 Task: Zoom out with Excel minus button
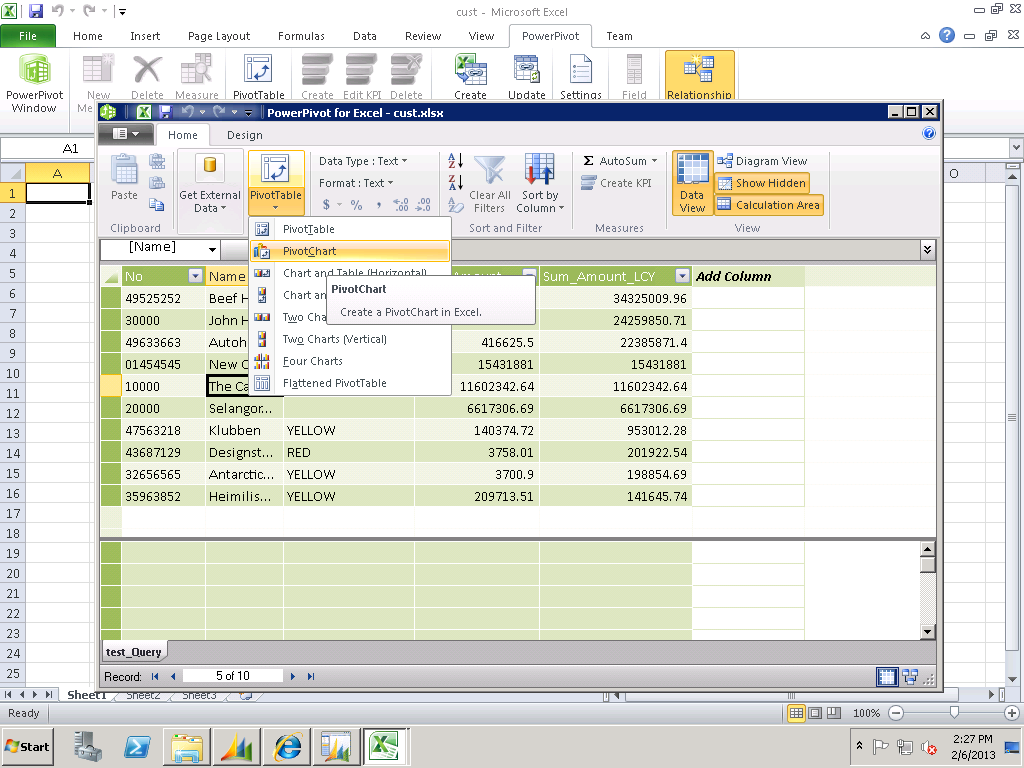(x=896, y=713)
